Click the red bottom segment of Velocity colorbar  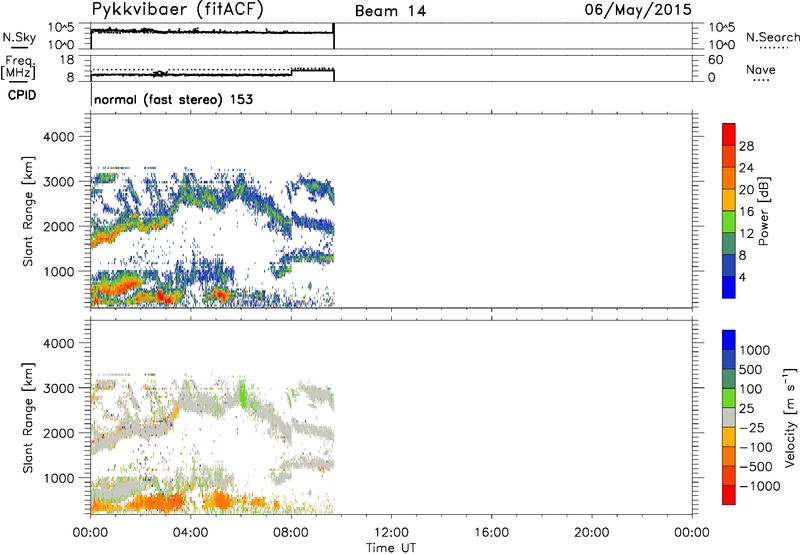pos(729,495)
